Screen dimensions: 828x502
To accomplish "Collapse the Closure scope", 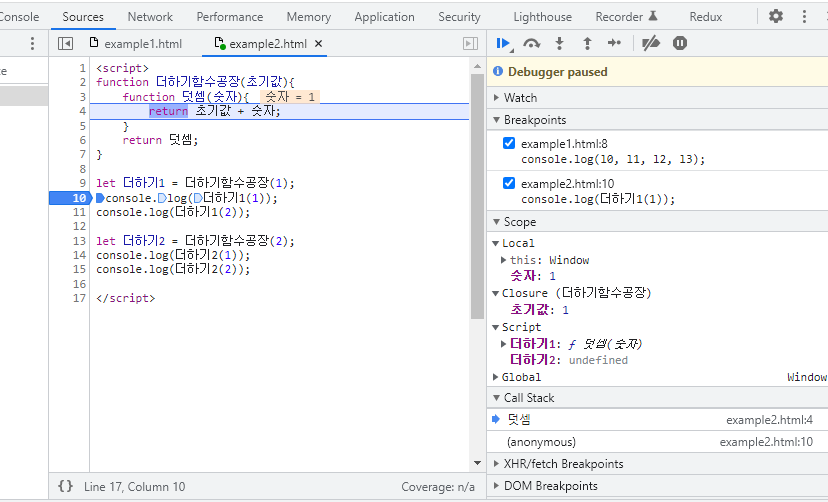I will pos(495,293).
